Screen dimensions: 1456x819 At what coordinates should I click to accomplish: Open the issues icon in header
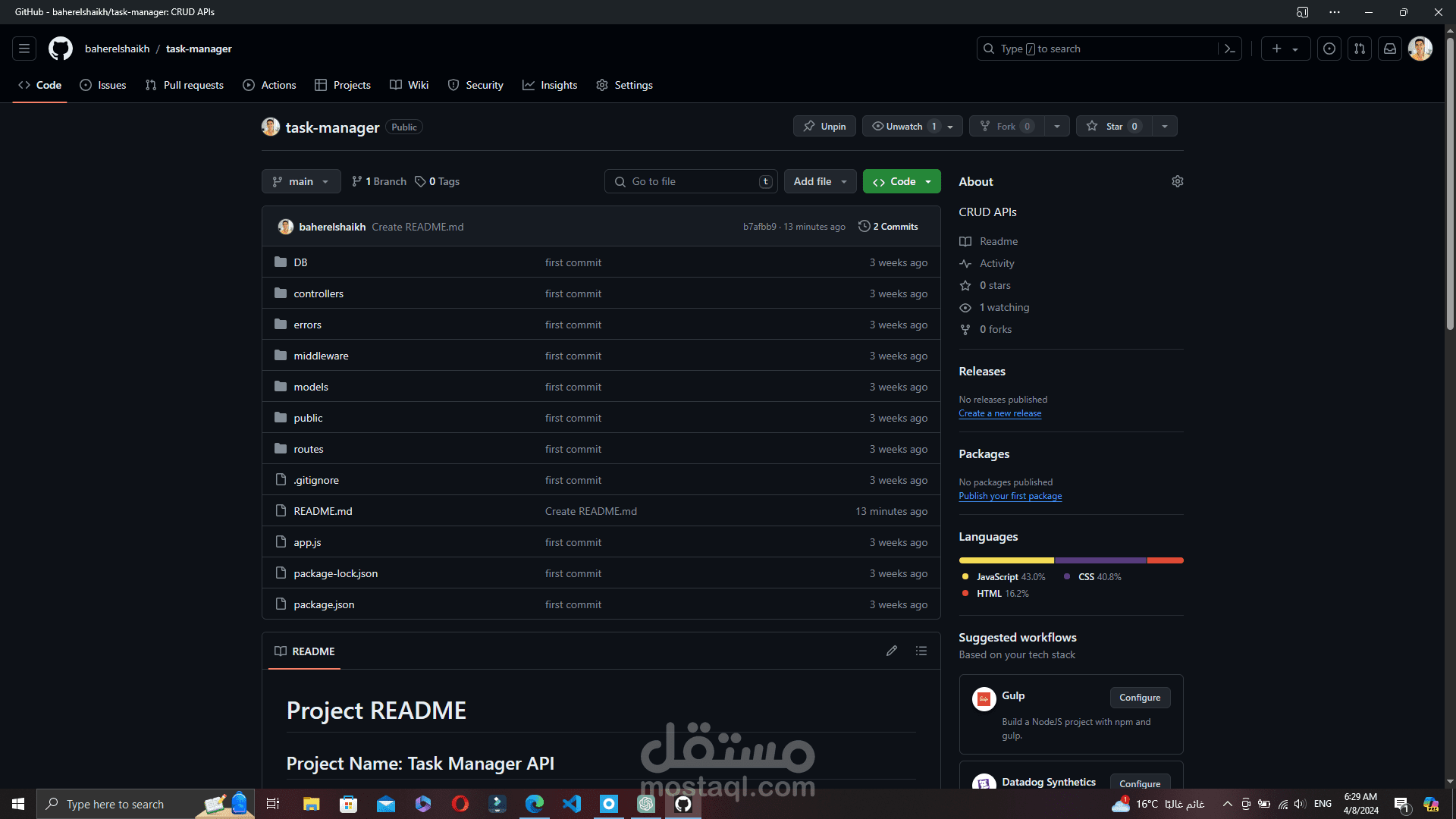coord(1329,49)
